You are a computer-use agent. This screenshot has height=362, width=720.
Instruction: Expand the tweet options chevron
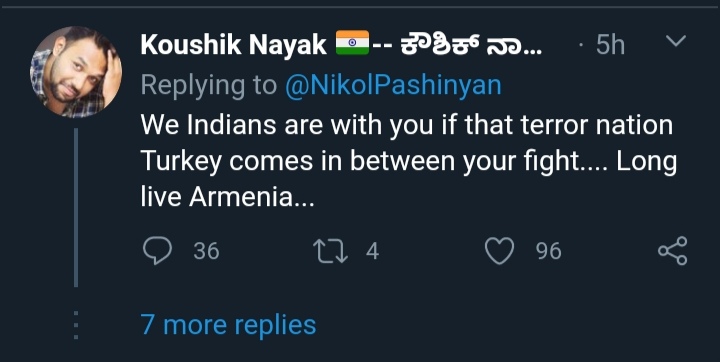(x=676, y=41)
